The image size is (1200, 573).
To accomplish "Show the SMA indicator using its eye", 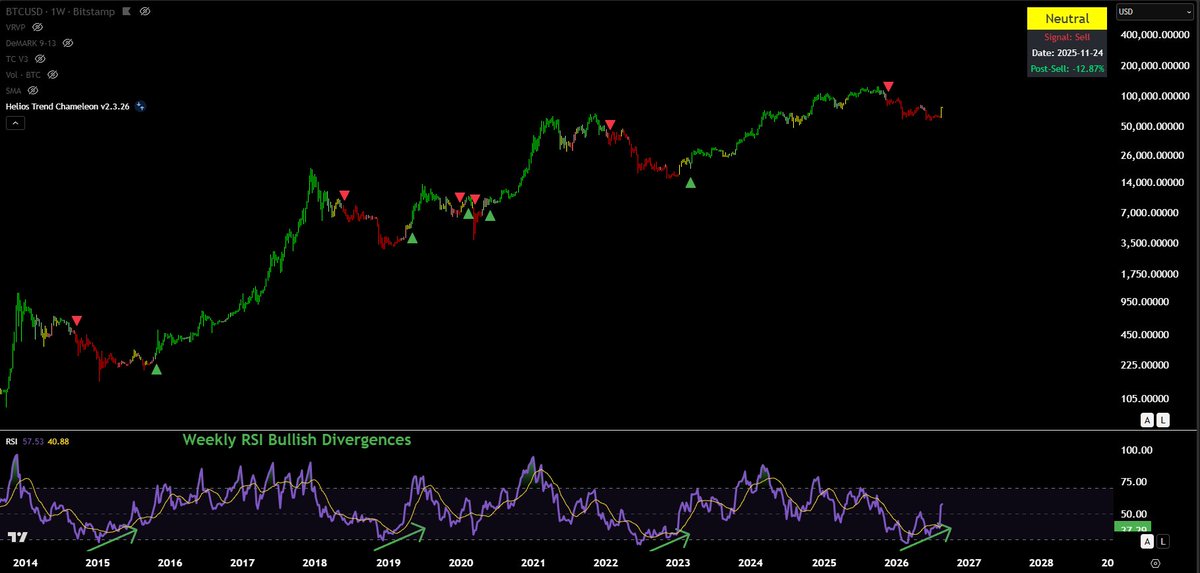I will tap(32, 90).
